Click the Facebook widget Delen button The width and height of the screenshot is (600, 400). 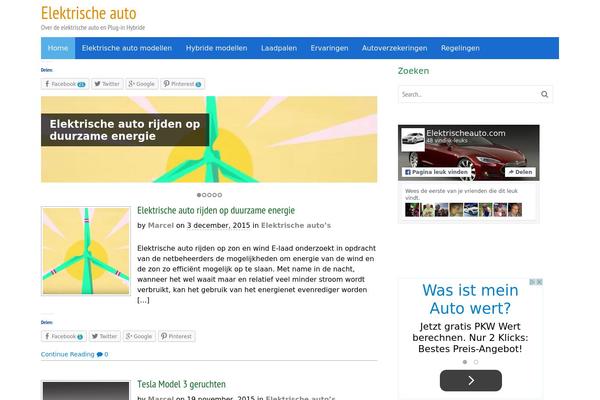click(520, 172)
